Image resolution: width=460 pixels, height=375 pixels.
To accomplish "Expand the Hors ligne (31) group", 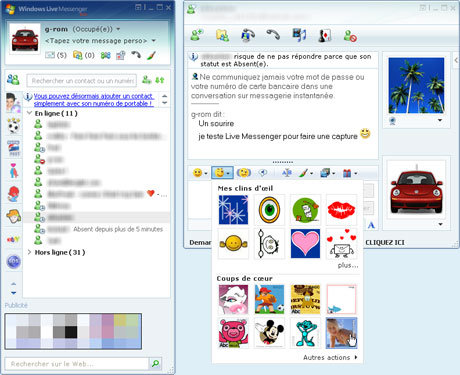I will [29, 252].
